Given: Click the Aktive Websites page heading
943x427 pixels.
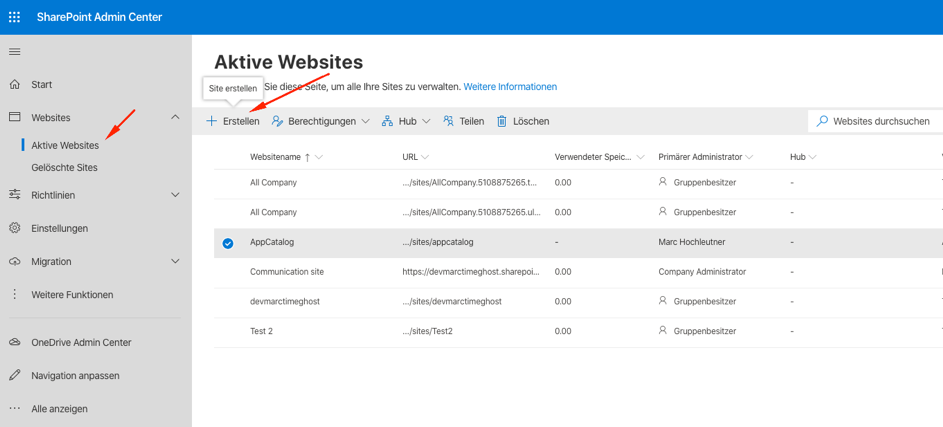Looking at the screenshot, I should (289, 61).
